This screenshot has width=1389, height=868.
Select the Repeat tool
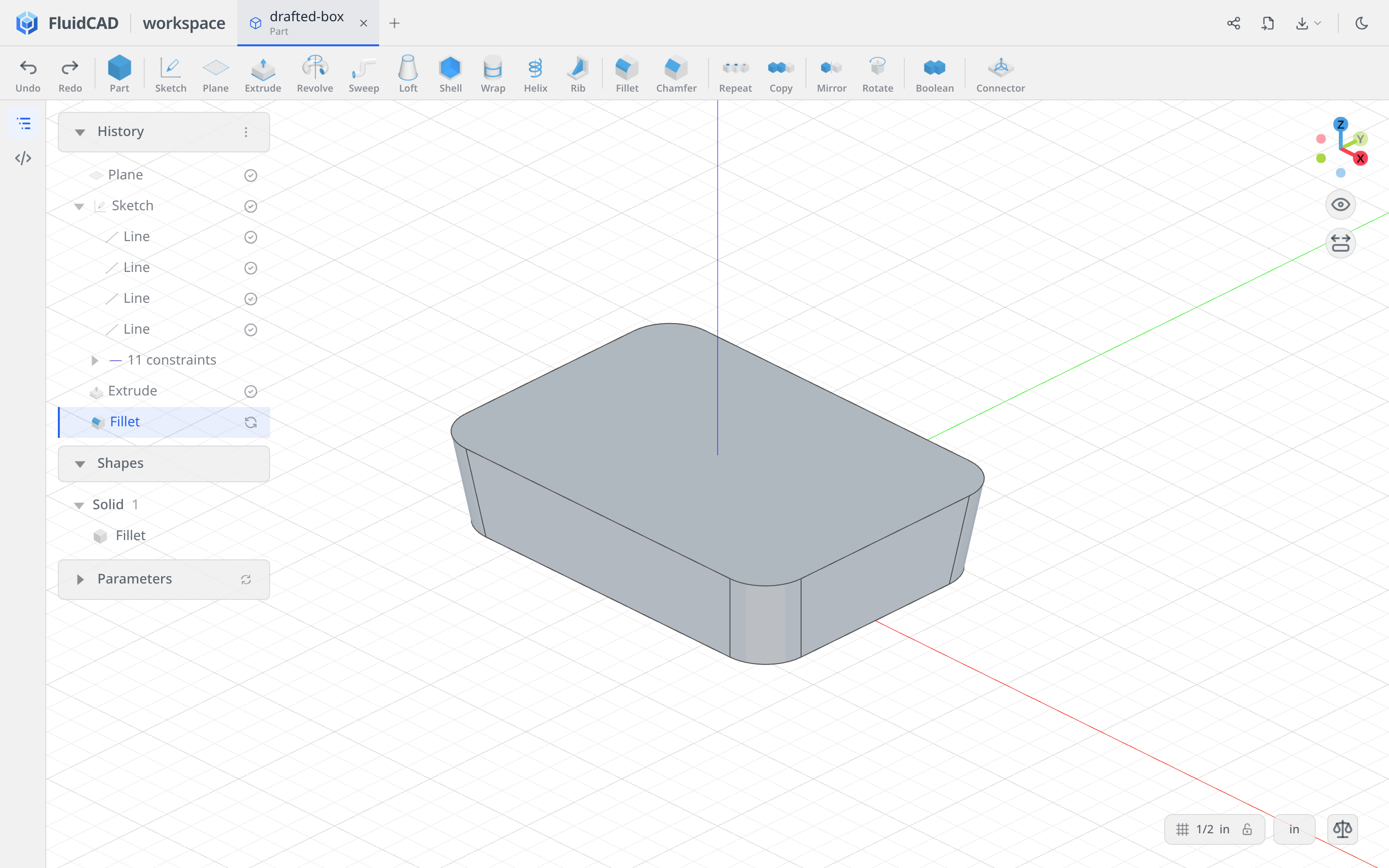735,75
